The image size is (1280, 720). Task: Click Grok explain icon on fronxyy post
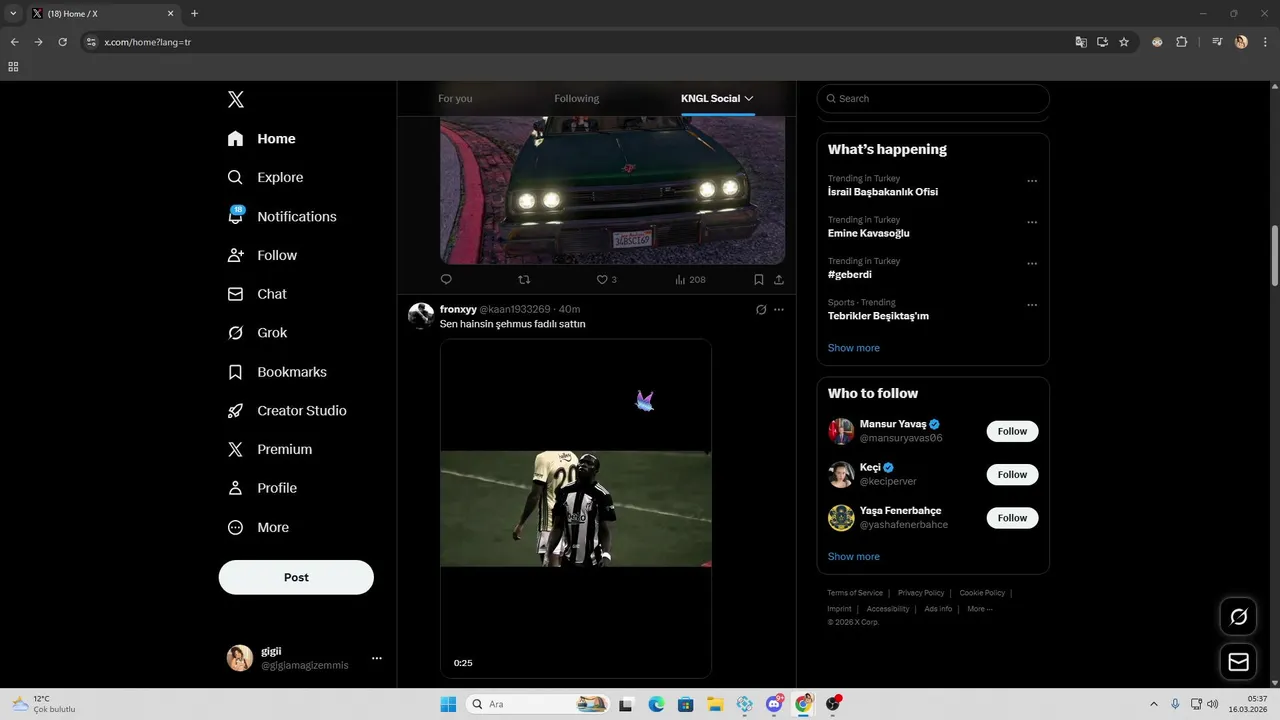761,310
